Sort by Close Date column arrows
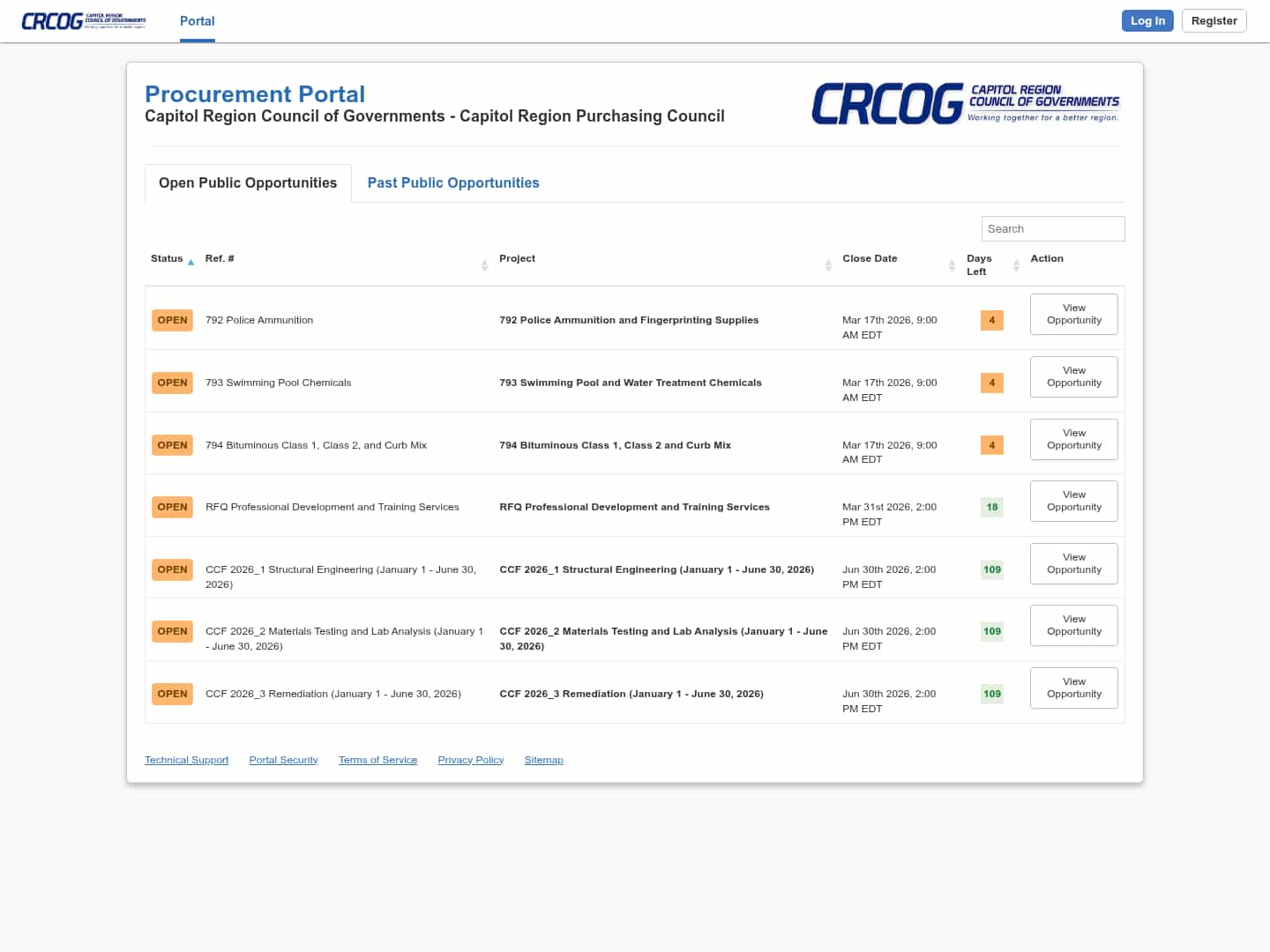This screenshot has width=1270, height=952. click(x=952, y=265)
